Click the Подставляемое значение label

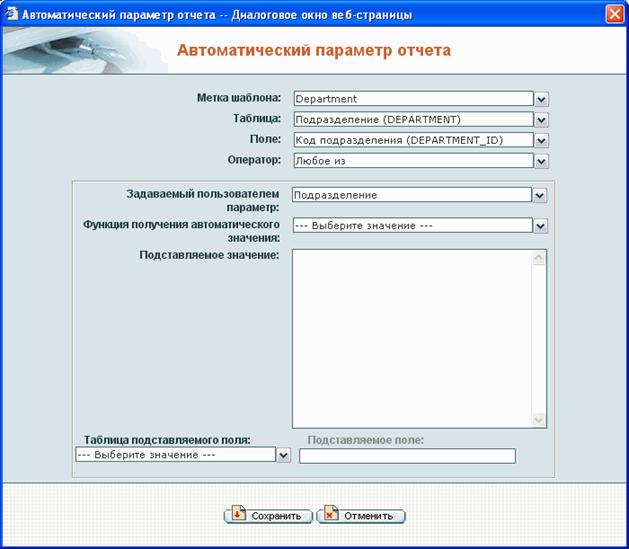tap(209, 255)
